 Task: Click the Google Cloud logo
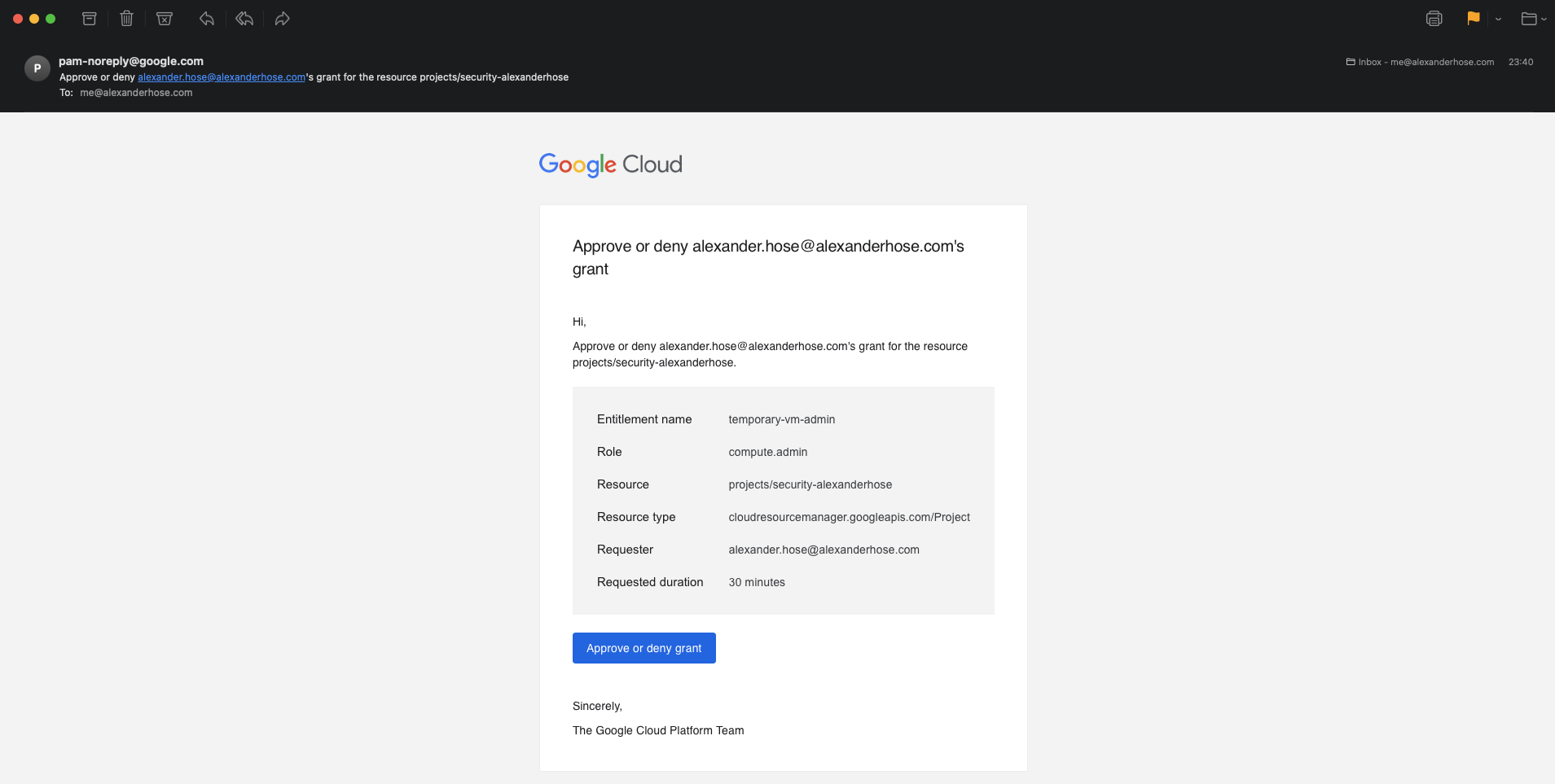pyautogui.click(x=610, y=164)
